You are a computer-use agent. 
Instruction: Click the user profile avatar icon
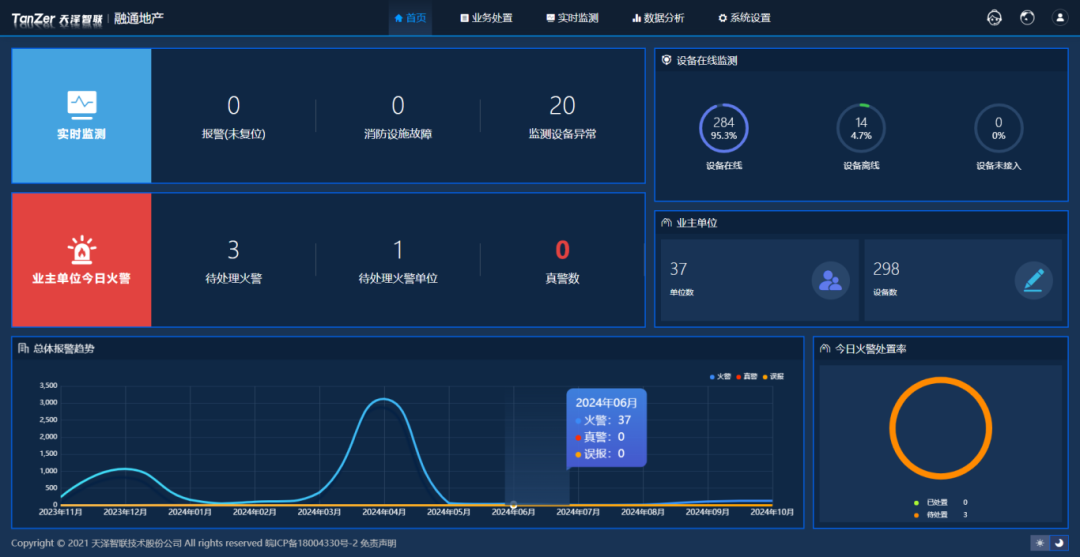(x=1060, y=18)
